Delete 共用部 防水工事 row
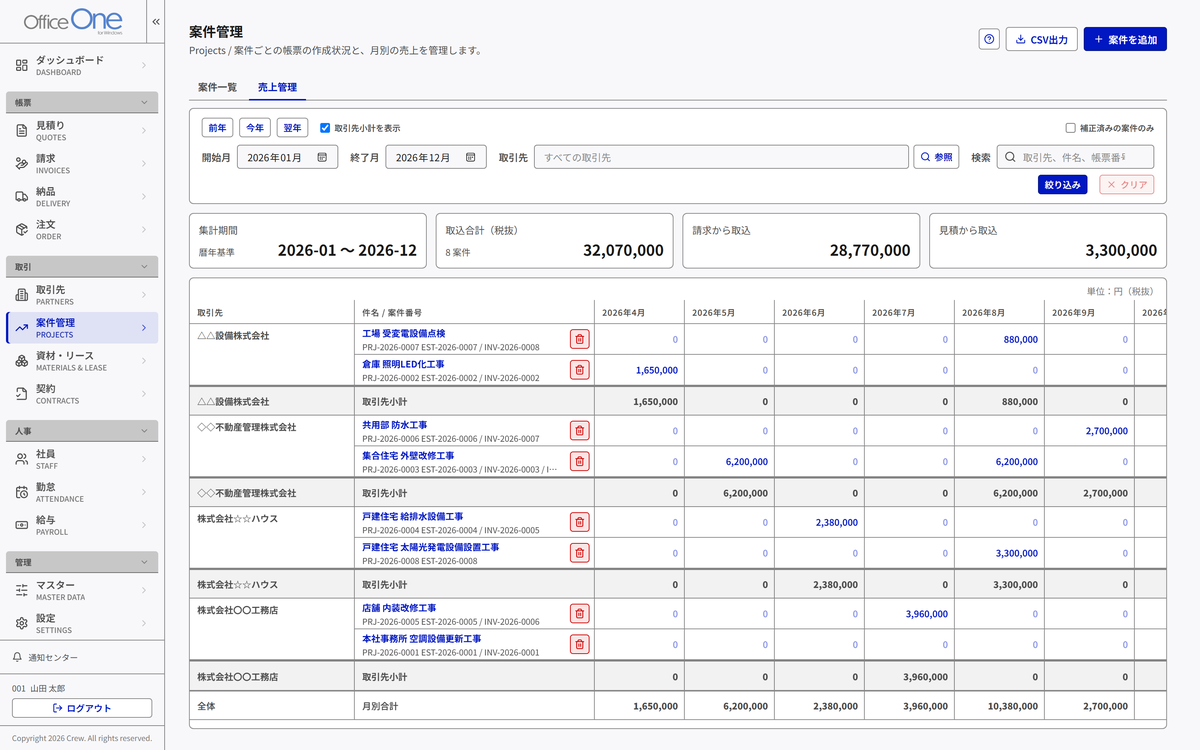Image resolution: width=1200 pixels, height=750 pixels. click(579, 431)
